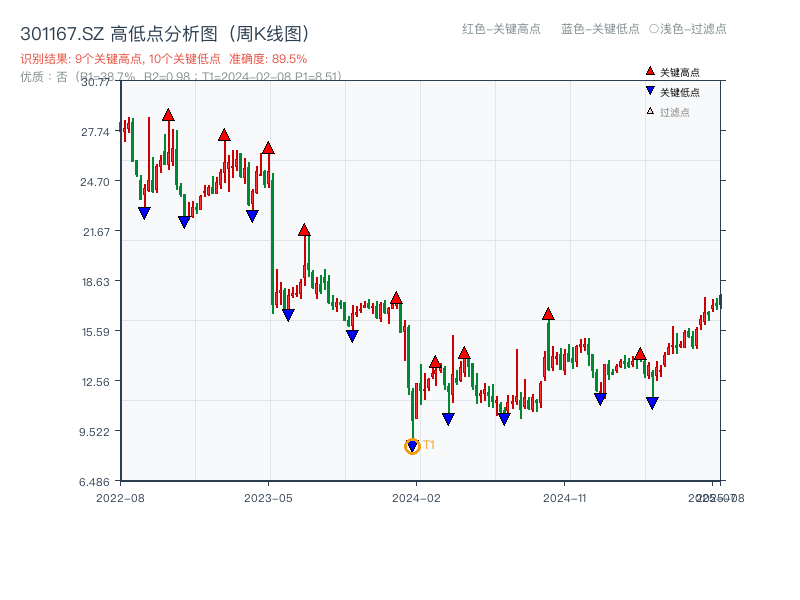Image resolution: width=800 pixels, height=600 pixels.
Task: Click the orange-circled T1 low marker
Action: click(412, 446)
